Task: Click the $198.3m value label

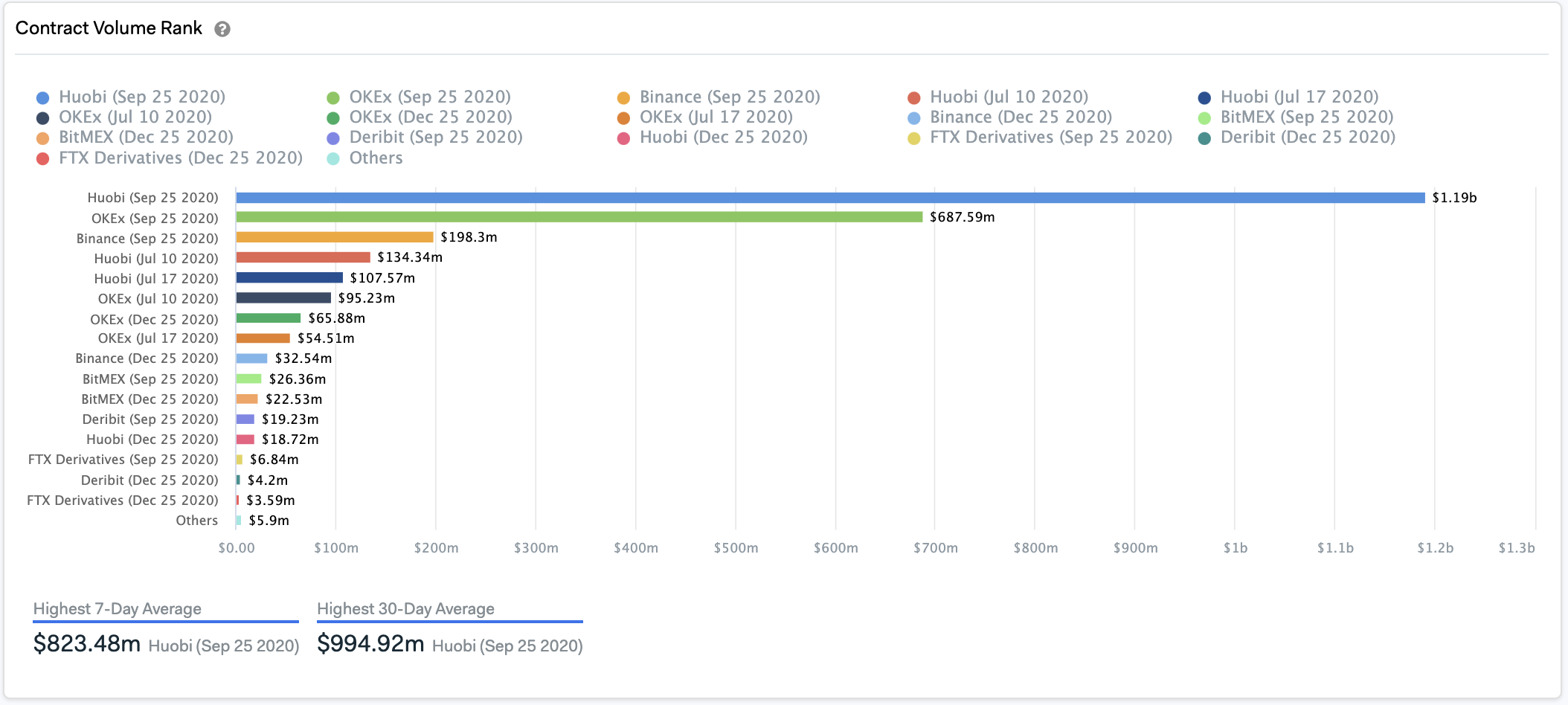Action: 469,236
